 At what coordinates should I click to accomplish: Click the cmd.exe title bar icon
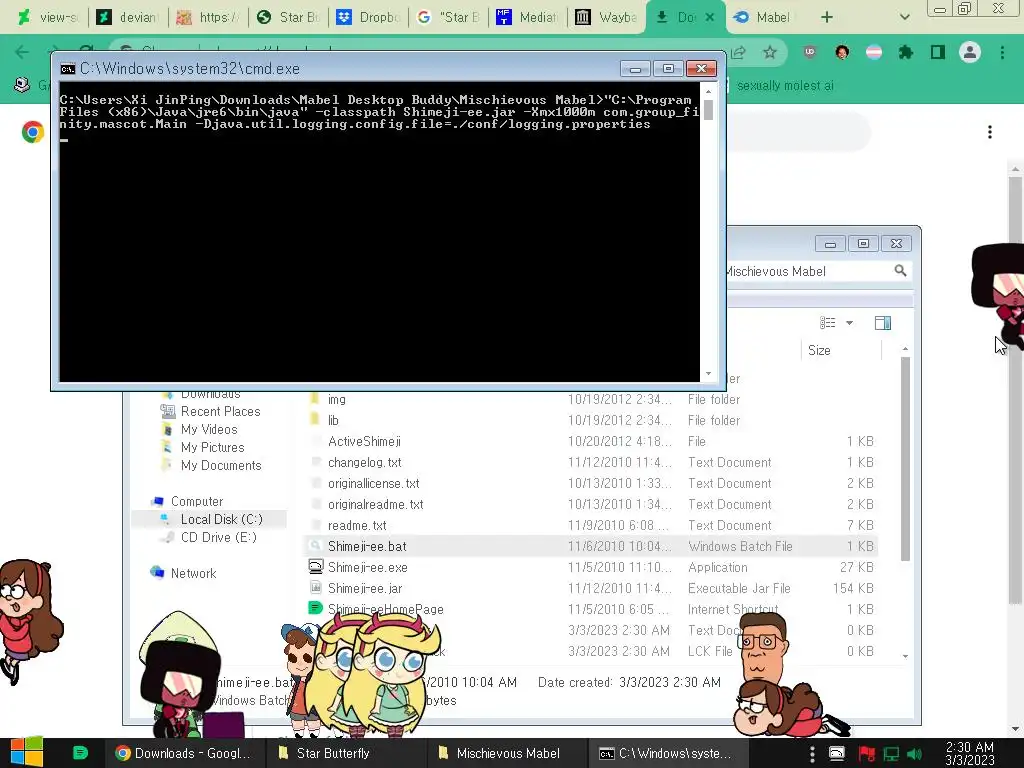[x=67, y=69]
